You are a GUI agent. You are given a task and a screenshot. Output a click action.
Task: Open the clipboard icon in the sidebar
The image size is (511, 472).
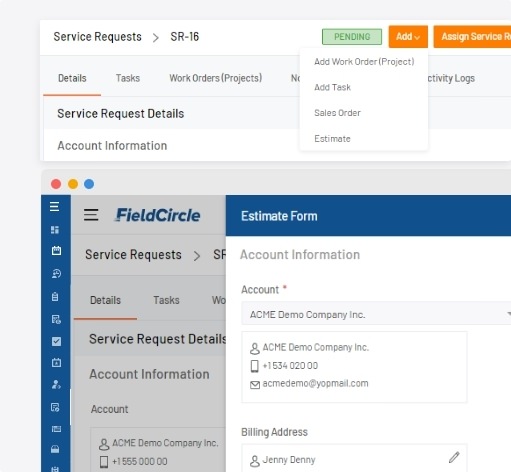(55, 296)
